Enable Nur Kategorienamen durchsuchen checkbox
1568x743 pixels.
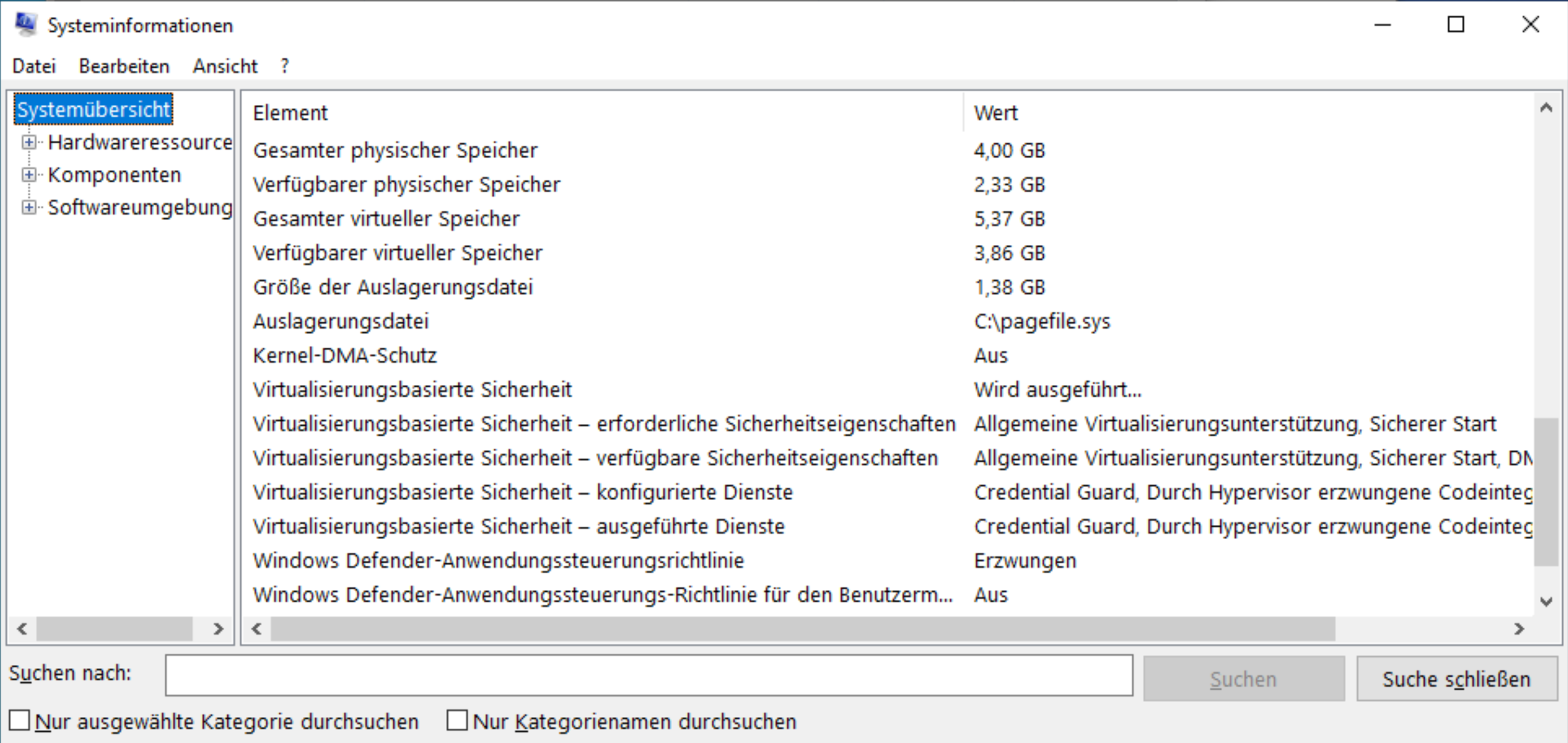pos(457,720)
